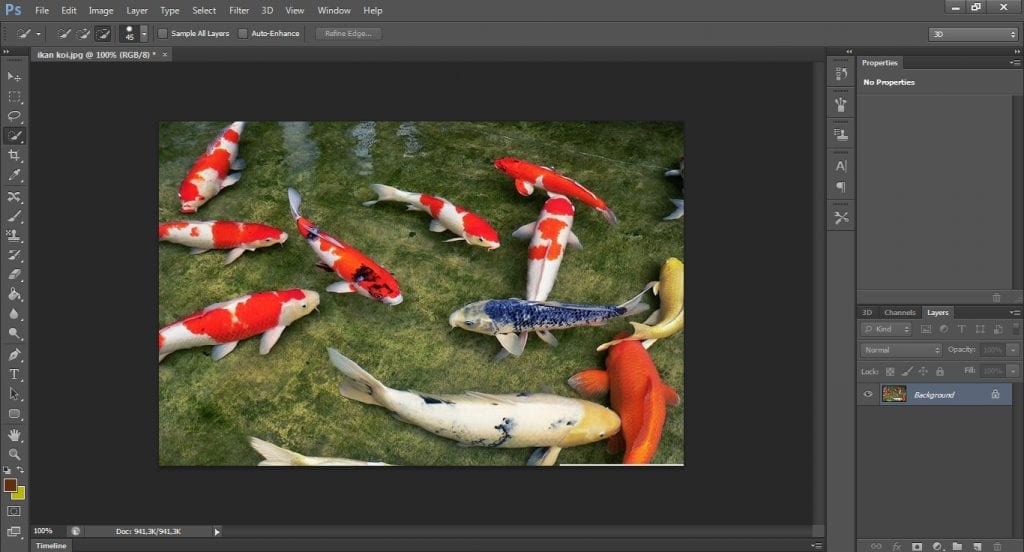Select the Background layer thumbnail
This screenshot has width=1024, height=552.
(893, 395)
